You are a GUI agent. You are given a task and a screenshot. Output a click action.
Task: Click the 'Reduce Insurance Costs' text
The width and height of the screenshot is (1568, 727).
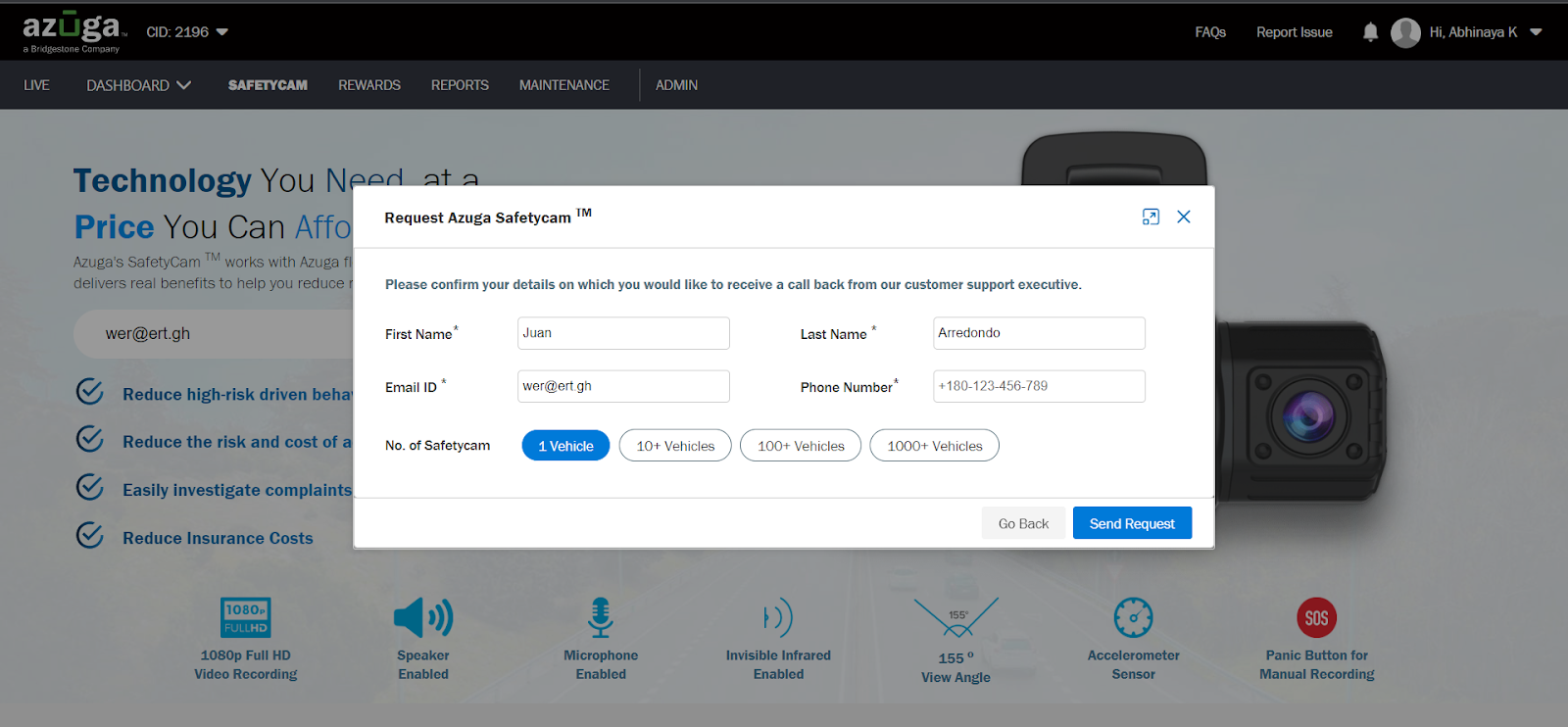click(x=218, y=538)
